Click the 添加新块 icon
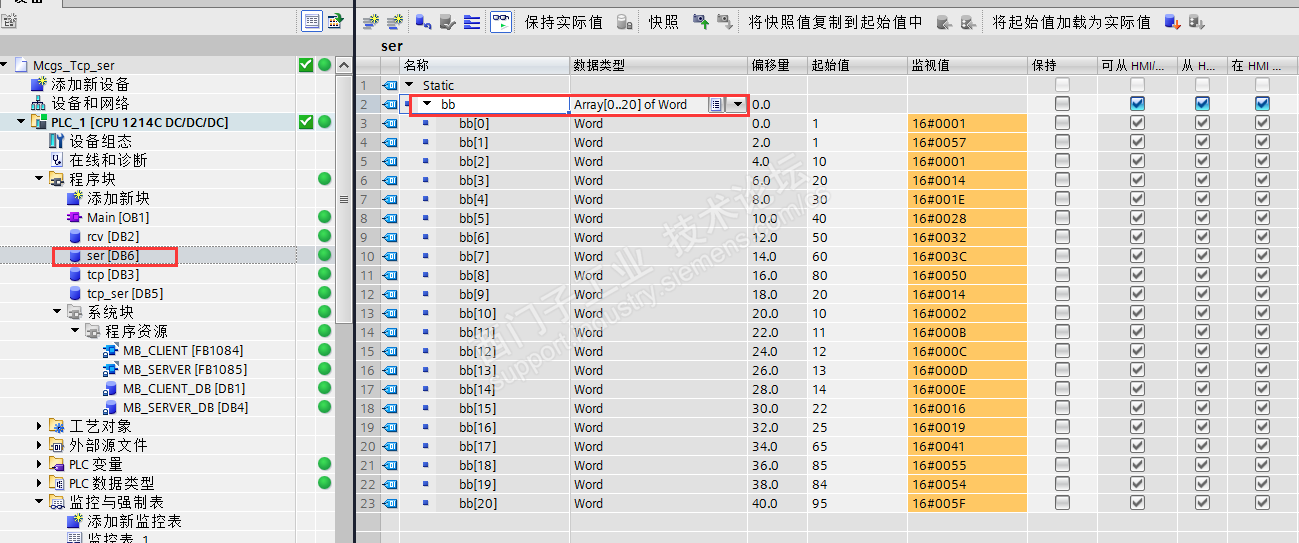1299x543 pixels. [75, 198]
